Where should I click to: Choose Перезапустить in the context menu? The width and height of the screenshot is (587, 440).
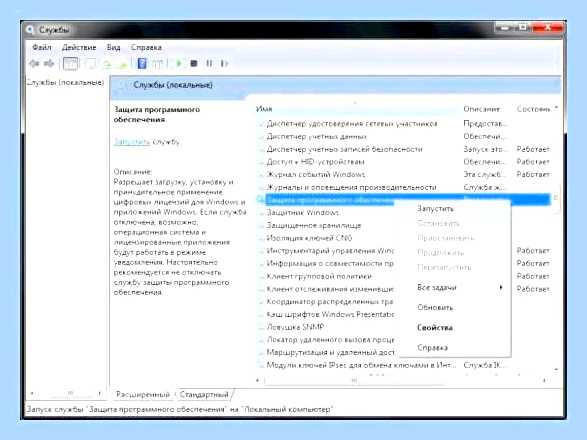coord(444,267)
